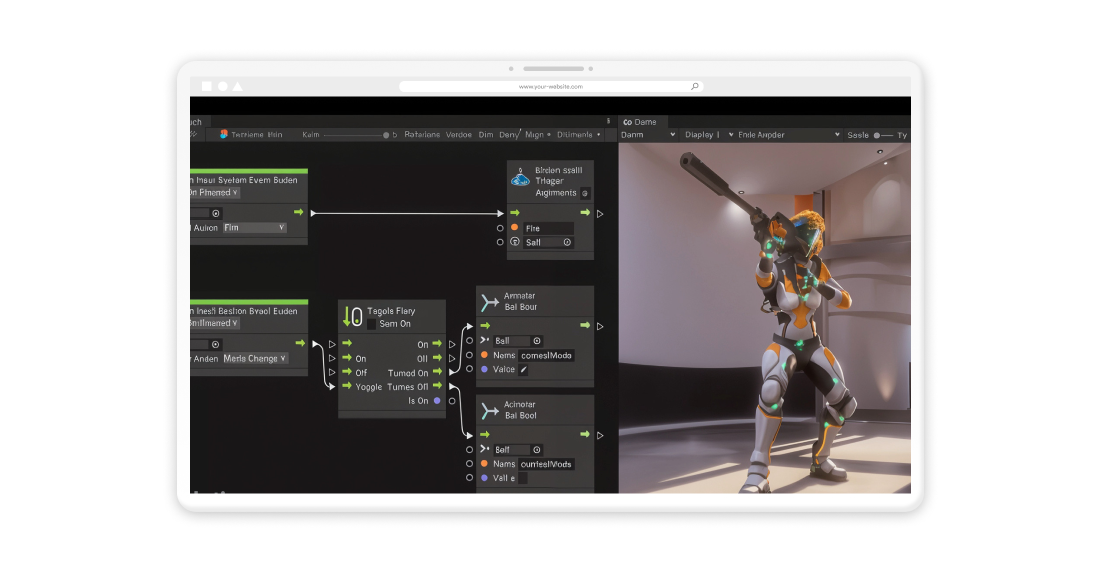
Task: Click the blue trigger node icon
Action: coord(520,178)
